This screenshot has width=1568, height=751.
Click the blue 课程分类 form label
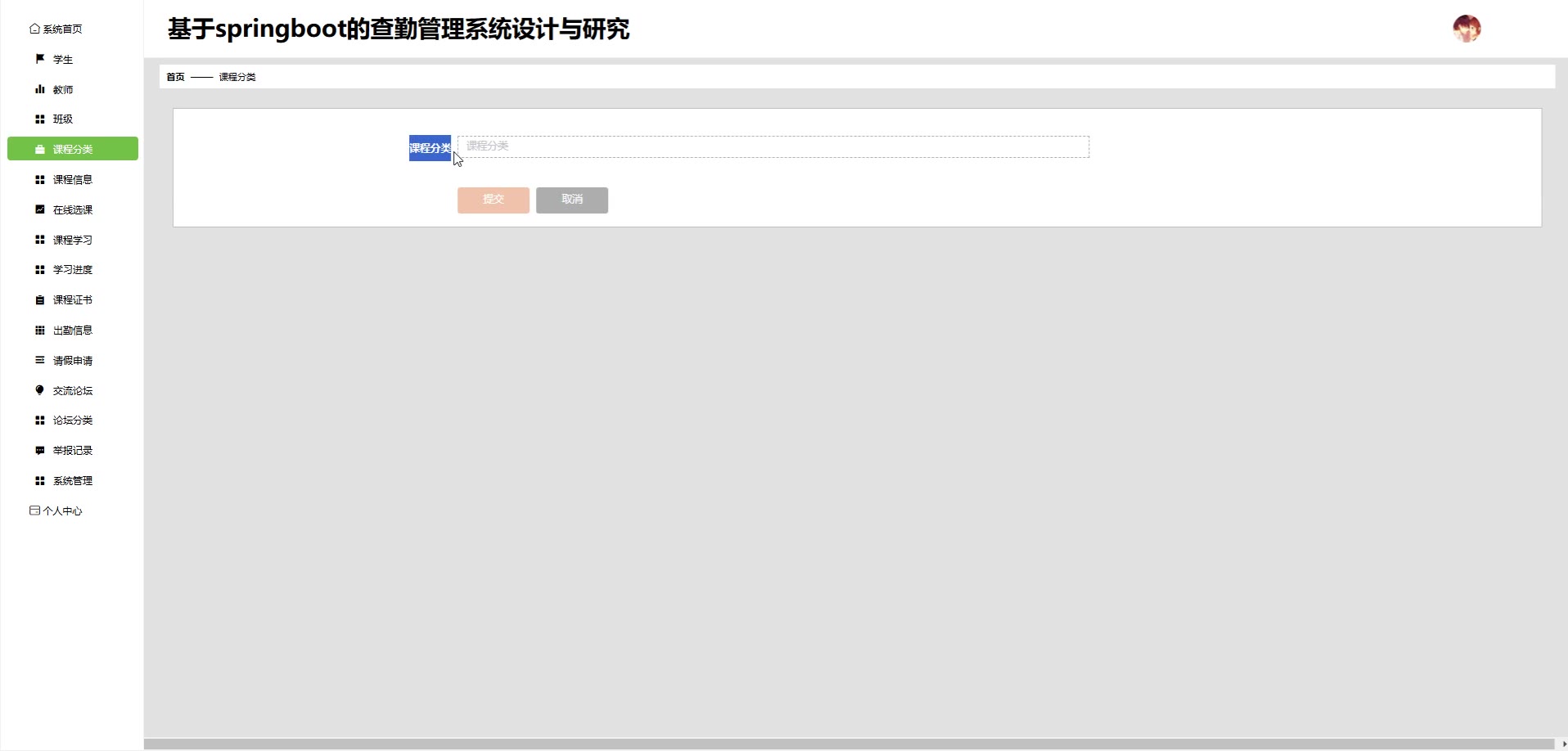tap(430, 148)
